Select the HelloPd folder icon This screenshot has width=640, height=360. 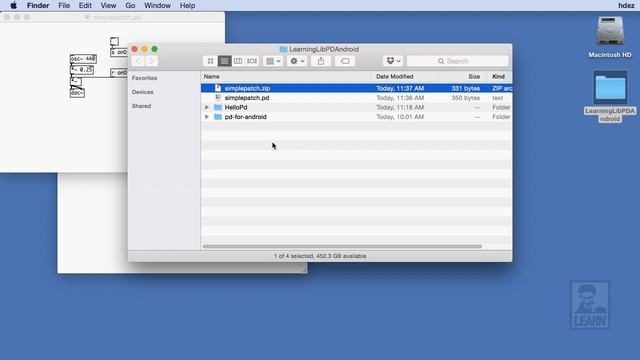(x=218, y=107)
